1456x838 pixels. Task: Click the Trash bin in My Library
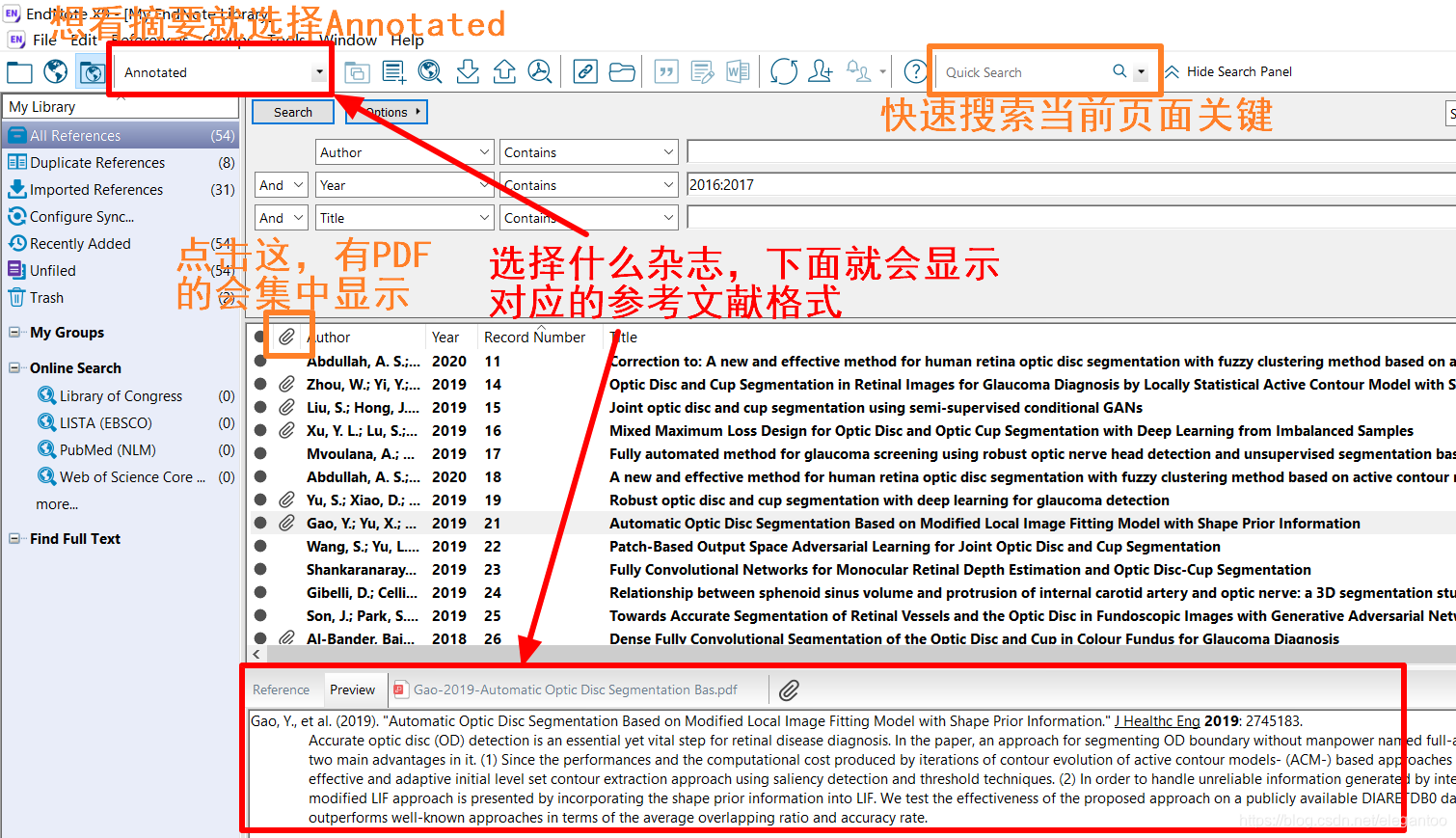pyautogui.click(x=46, y=298)
